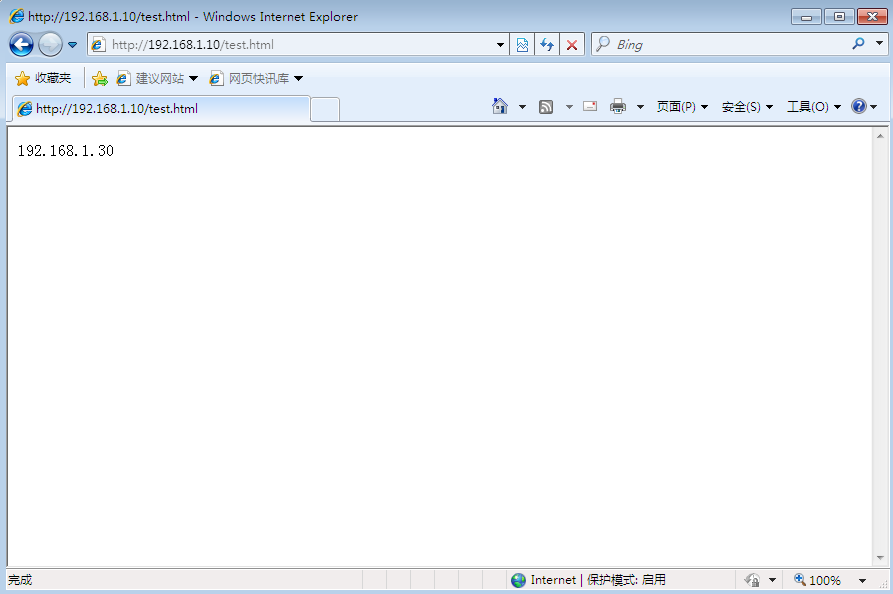
Task: Click the Print icon
Action: pos(618,106)
